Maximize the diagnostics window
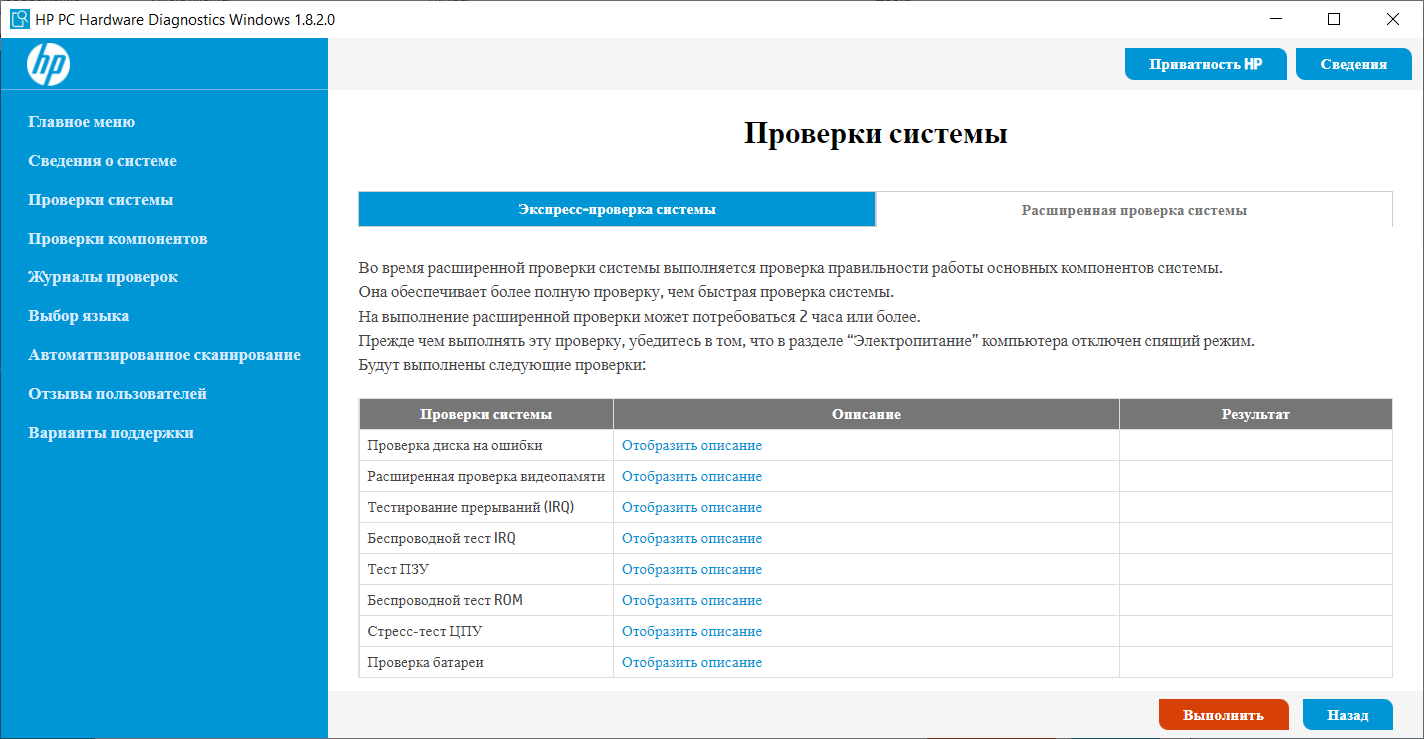The image size is (1424, 739). (1333, 19)
